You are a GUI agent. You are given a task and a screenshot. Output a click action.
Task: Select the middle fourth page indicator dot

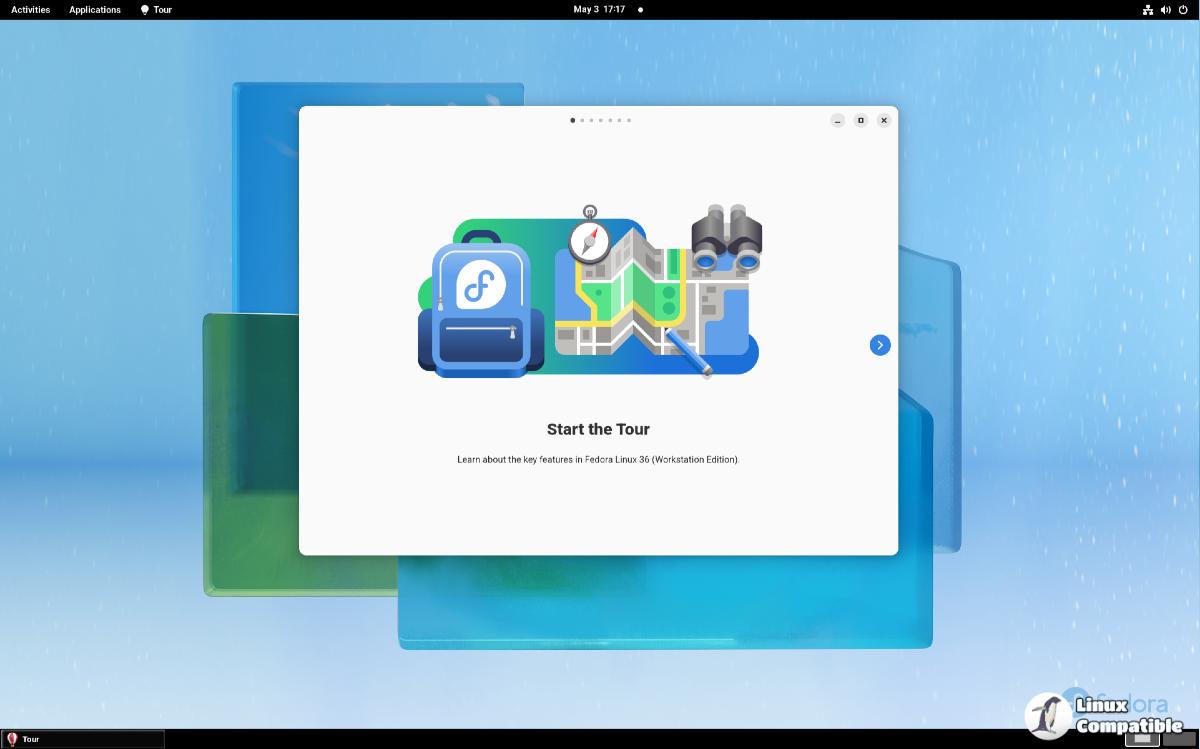(601, 120)
